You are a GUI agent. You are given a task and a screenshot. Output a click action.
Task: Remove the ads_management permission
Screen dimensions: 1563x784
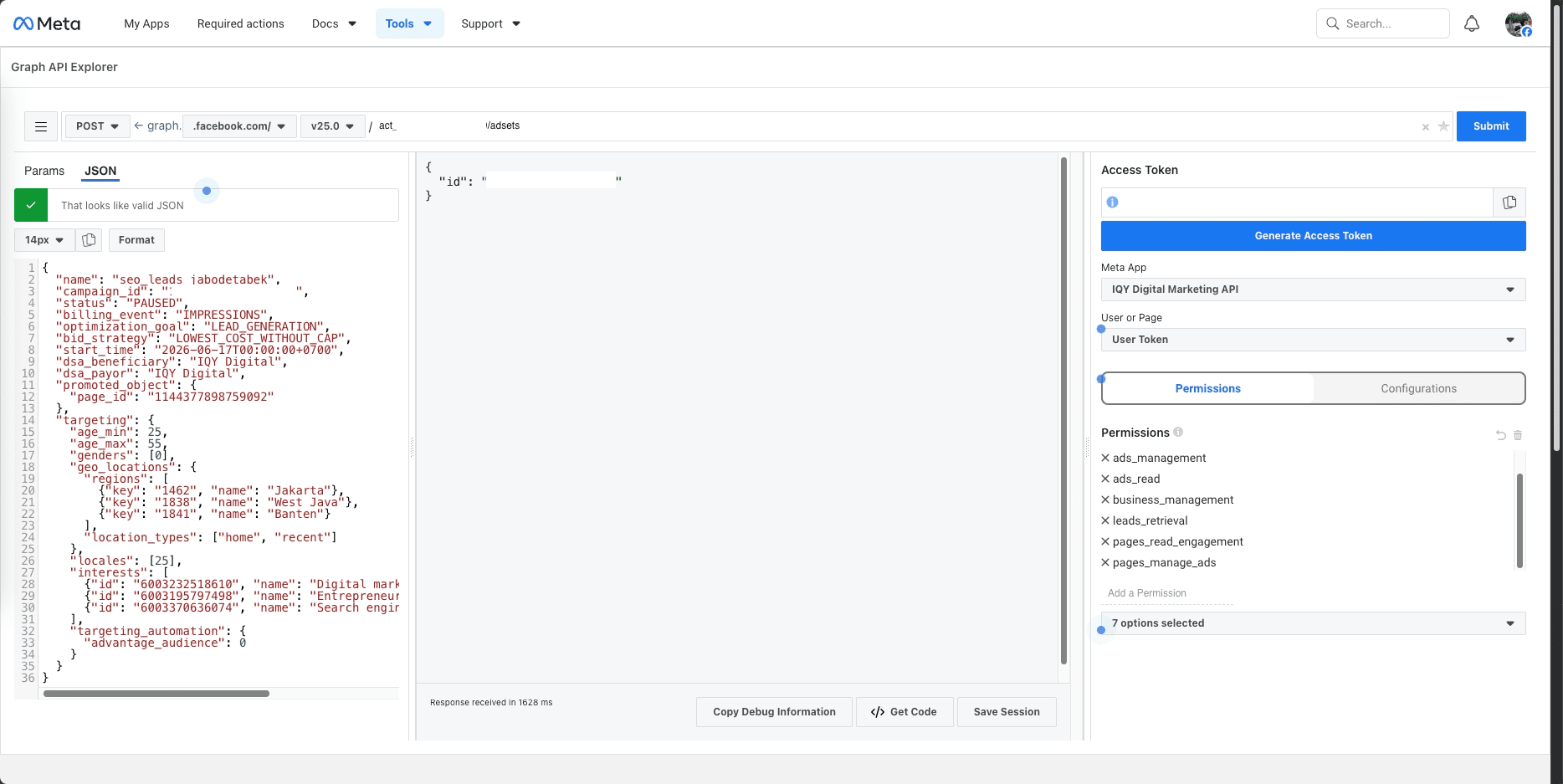coord(1105,458)
